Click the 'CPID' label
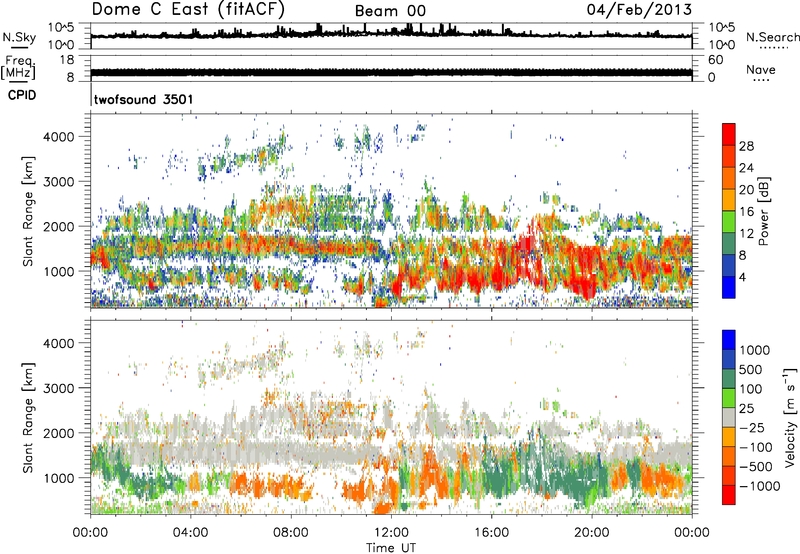Screen dimensions: 800x554 (x=22, y=95)
